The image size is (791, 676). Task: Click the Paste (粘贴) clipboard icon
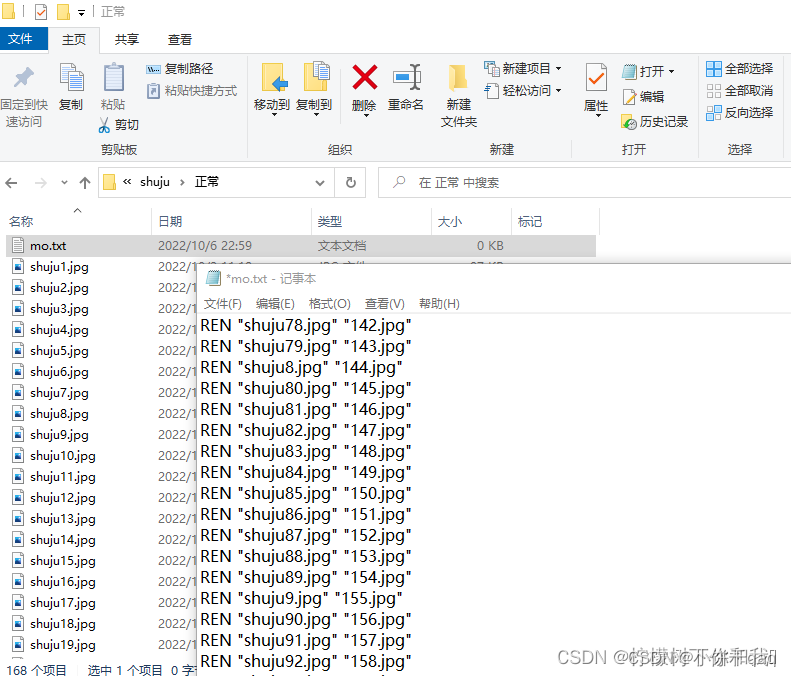pyautogui.click(x=114, y=77)
